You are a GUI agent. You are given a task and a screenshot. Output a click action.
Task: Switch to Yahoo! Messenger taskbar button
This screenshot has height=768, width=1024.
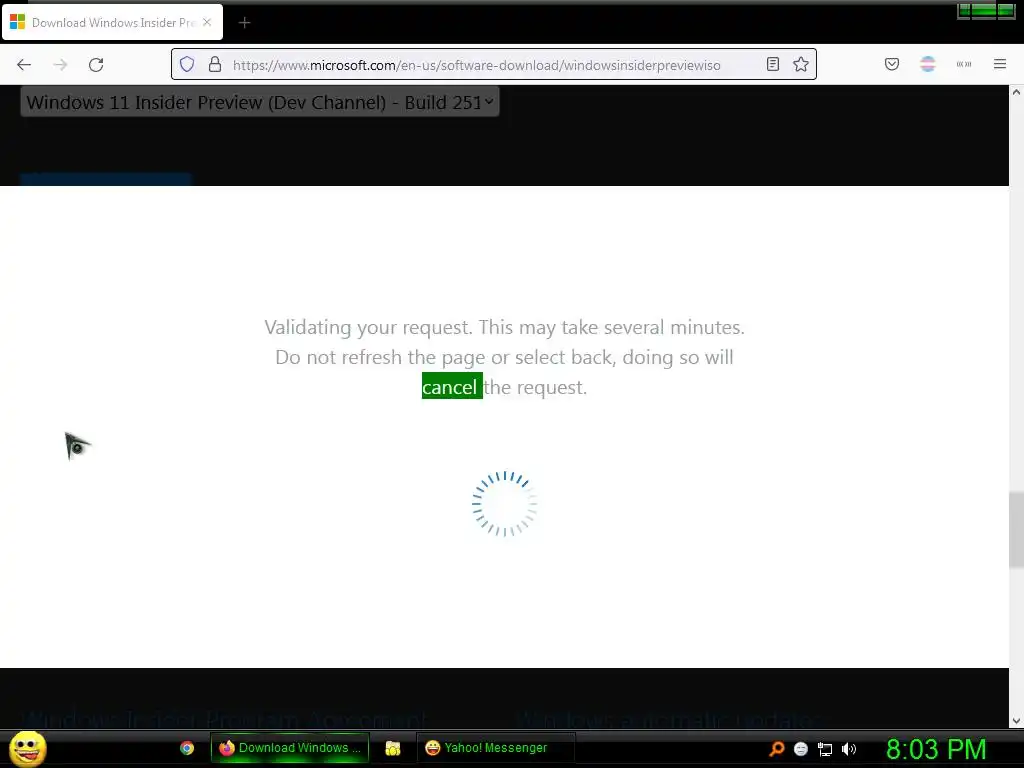coord(495,748)
